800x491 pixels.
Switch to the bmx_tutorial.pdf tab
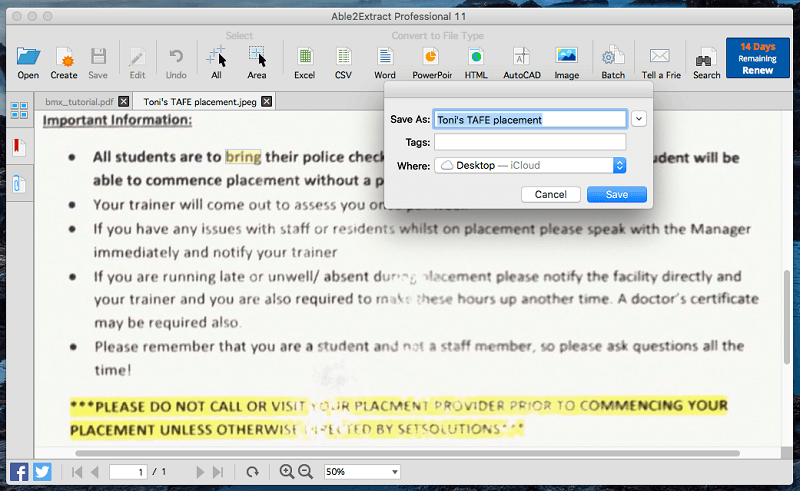click(x=79, y=102)
